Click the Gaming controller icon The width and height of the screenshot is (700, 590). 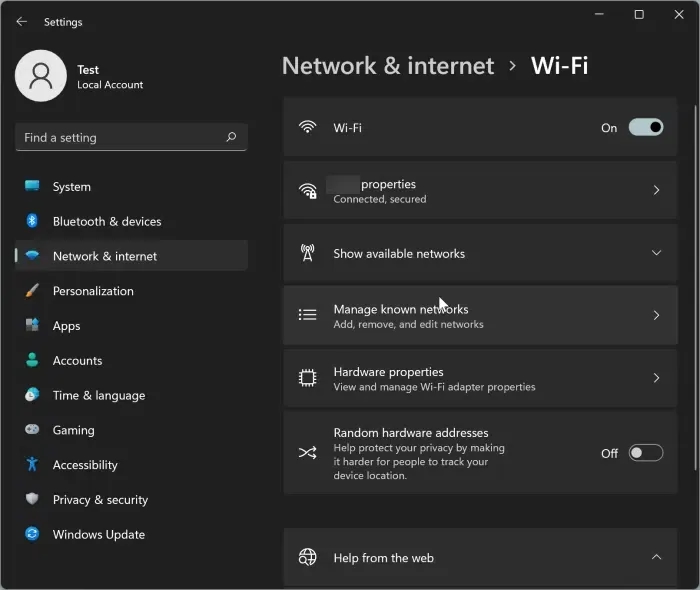[32, 430]
